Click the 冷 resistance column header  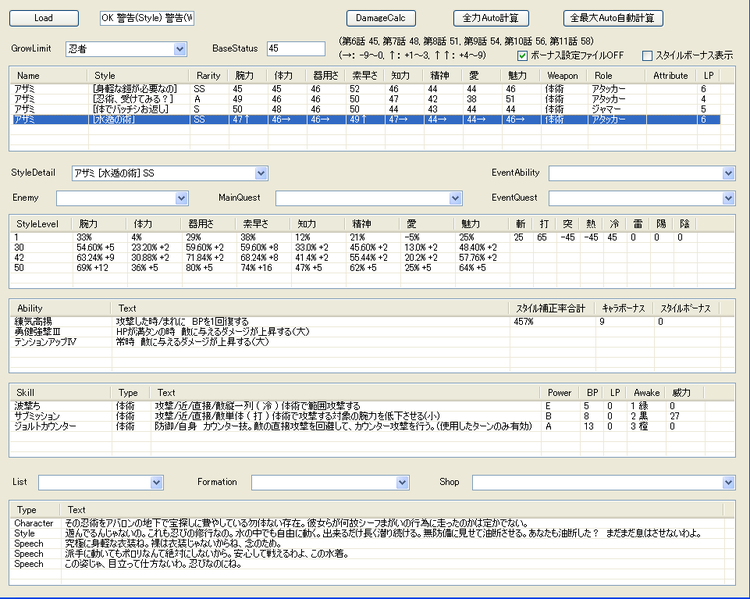tap(615, 224)
